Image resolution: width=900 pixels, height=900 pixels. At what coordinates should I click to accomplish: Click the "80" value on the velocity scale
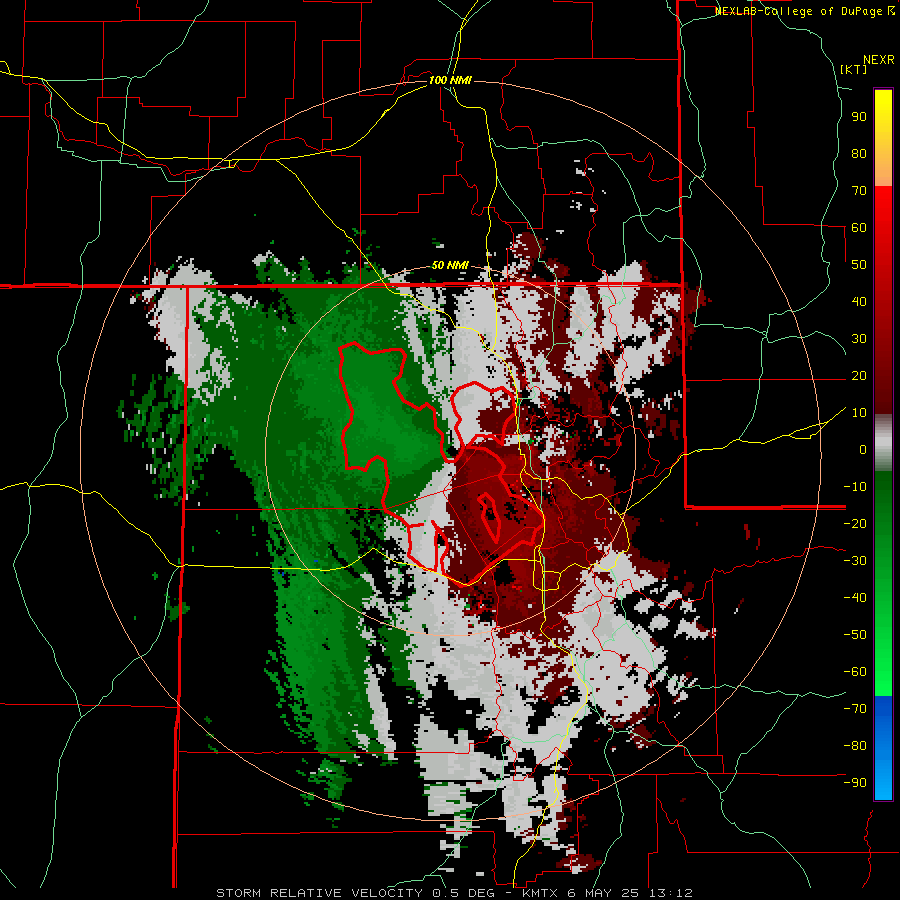coord(859,154)
